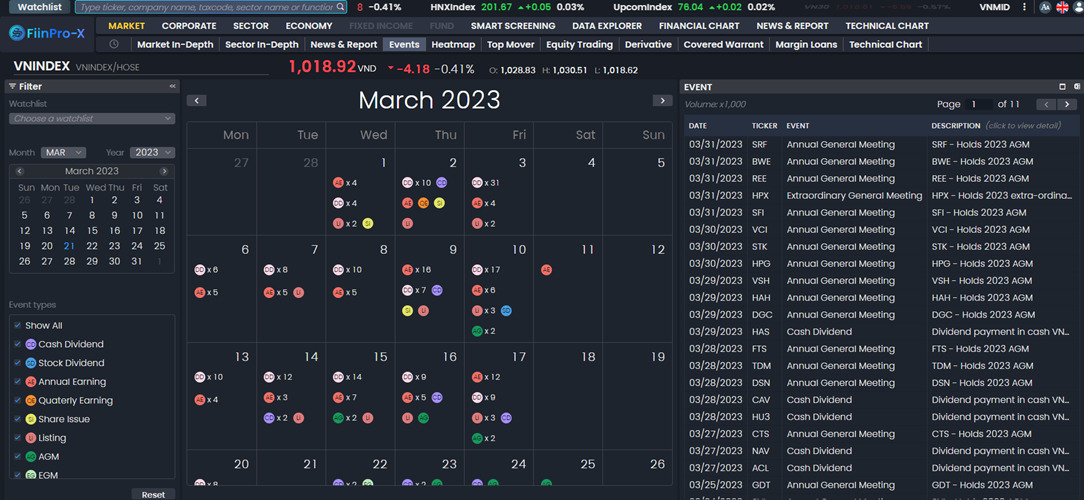Switch language via the UK flag icon
The height and width of the screenshot is (500, 1084).
[x=1062, y=7]
